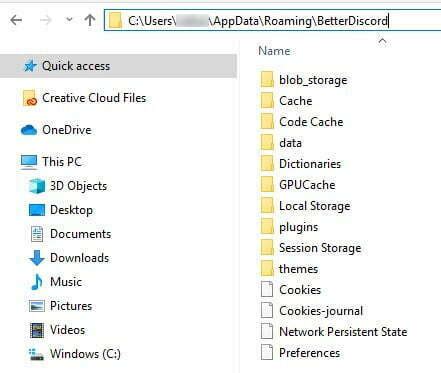Open 3D Objects folder in sidebar
Screen dimensions: 441x373
tap(79, 186)
